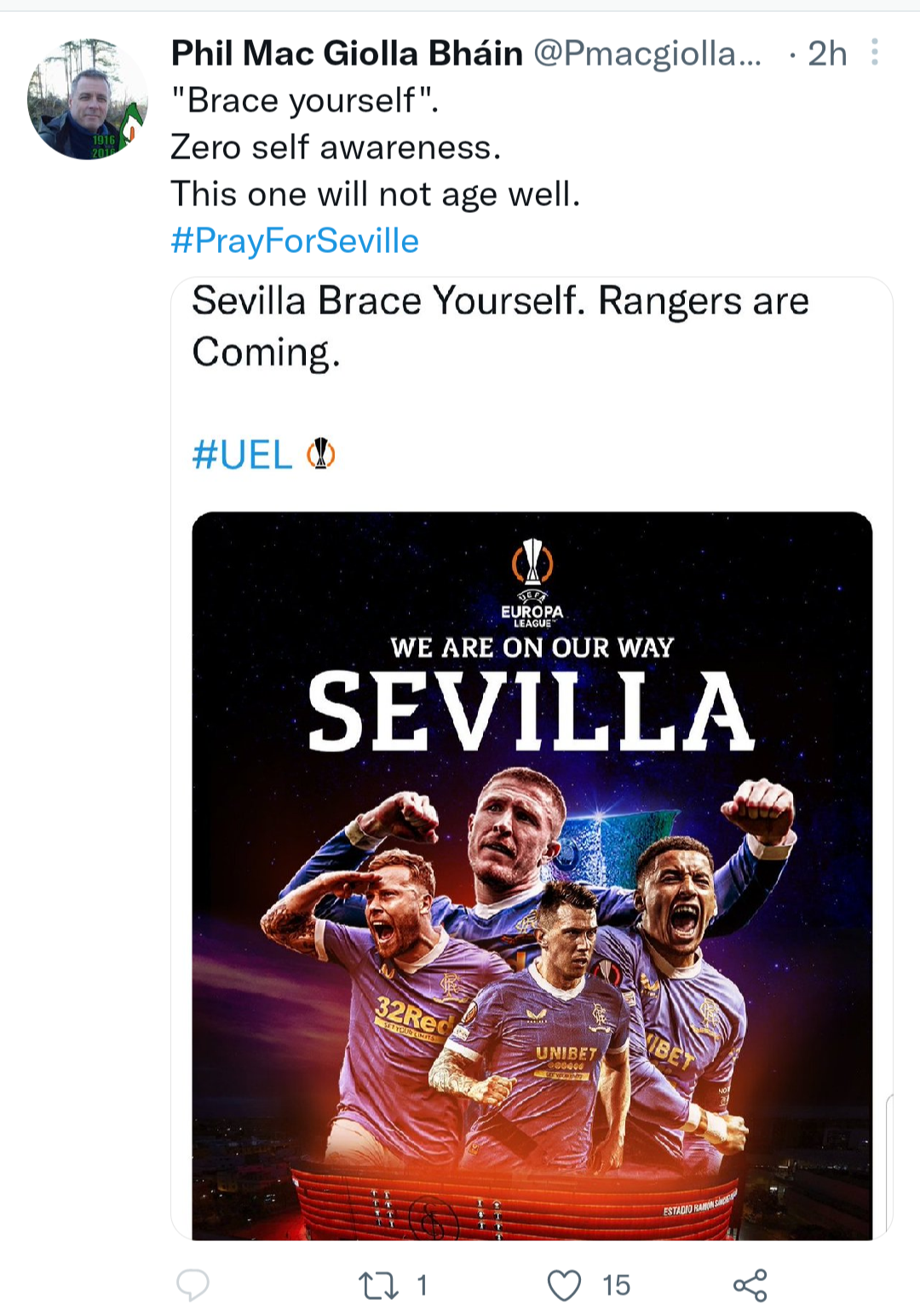Open the #PrayForSeville hashtag link
Viewport: 920px width, 1316px height.
click(295, 241)
